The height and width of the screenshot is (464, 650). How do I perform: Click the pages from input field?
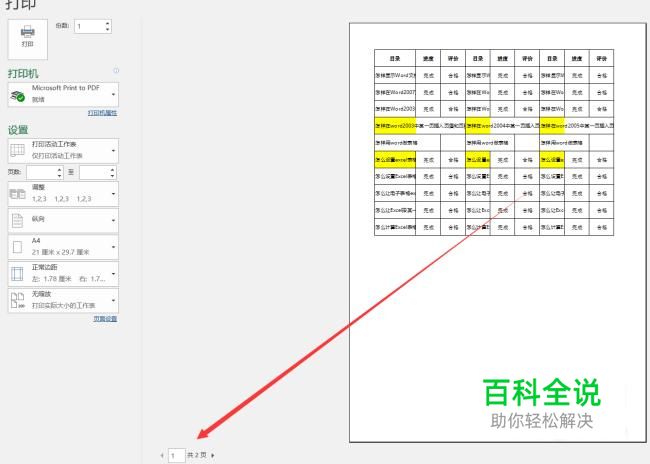click(x=41, y=172)
